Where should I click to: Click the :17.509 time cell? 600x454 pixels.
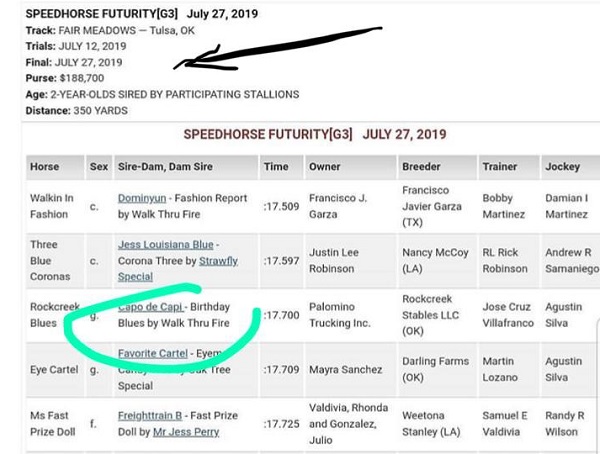pos(282,207)
